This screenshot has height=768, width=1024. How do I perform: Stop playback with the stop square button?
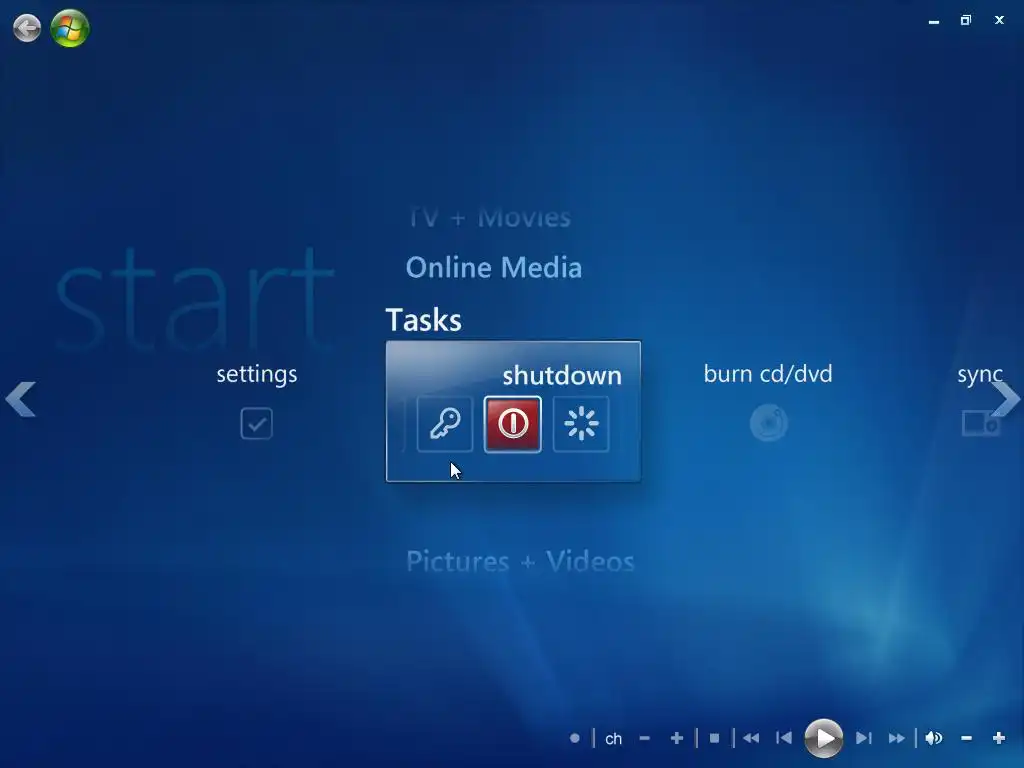pyautogui.click(x=714, y=739)
